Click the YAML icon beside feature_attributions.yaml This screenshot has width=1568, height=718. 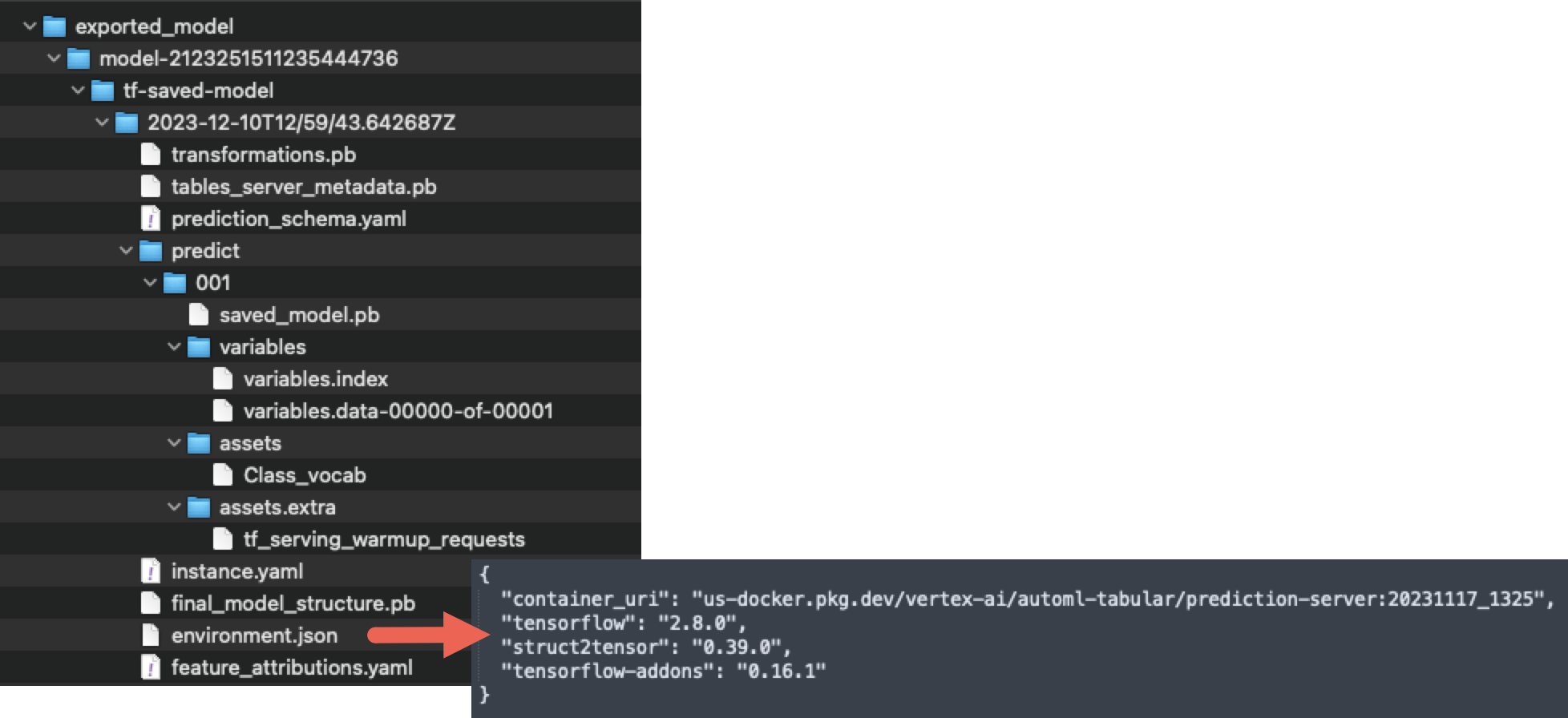[x=149, y=667]
